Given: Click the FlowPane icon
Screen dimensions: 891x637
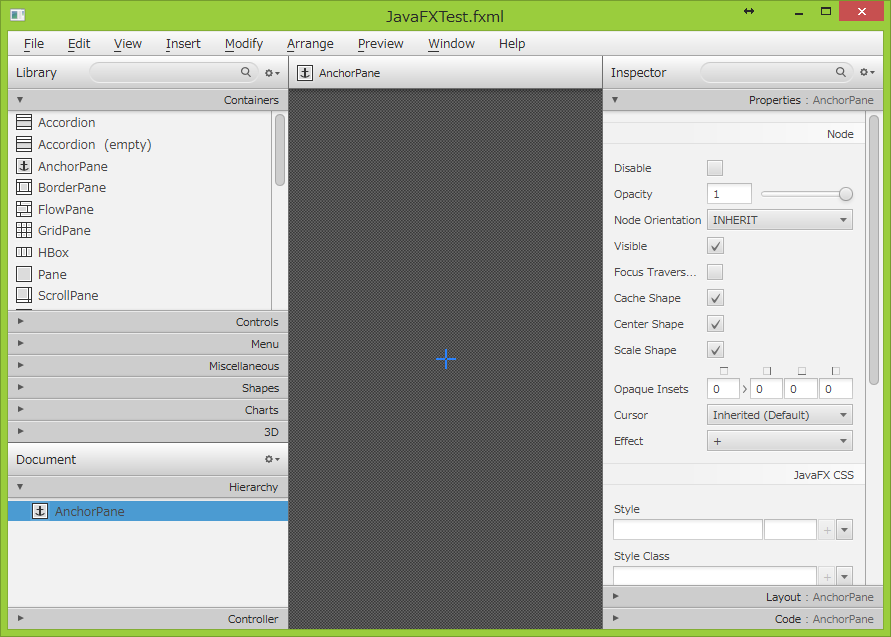Looking at the screenshot, I should click(24, 209).
